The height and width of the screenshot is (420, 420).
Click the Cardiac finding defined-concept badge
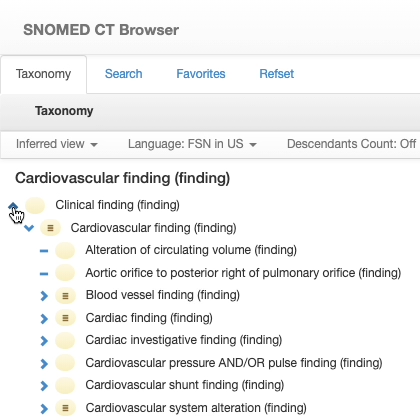click(65, 318)
